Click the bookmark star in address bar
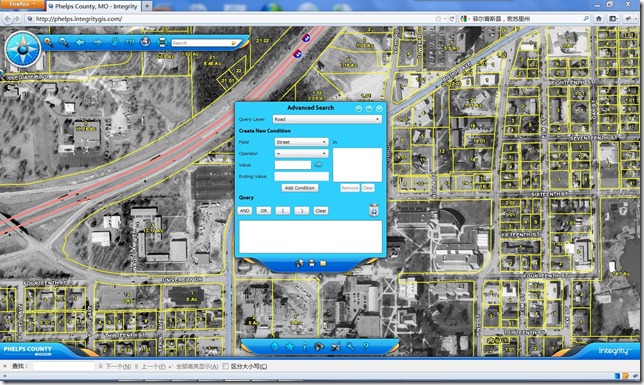Screen dimensions: 644x385 (439, 19)
